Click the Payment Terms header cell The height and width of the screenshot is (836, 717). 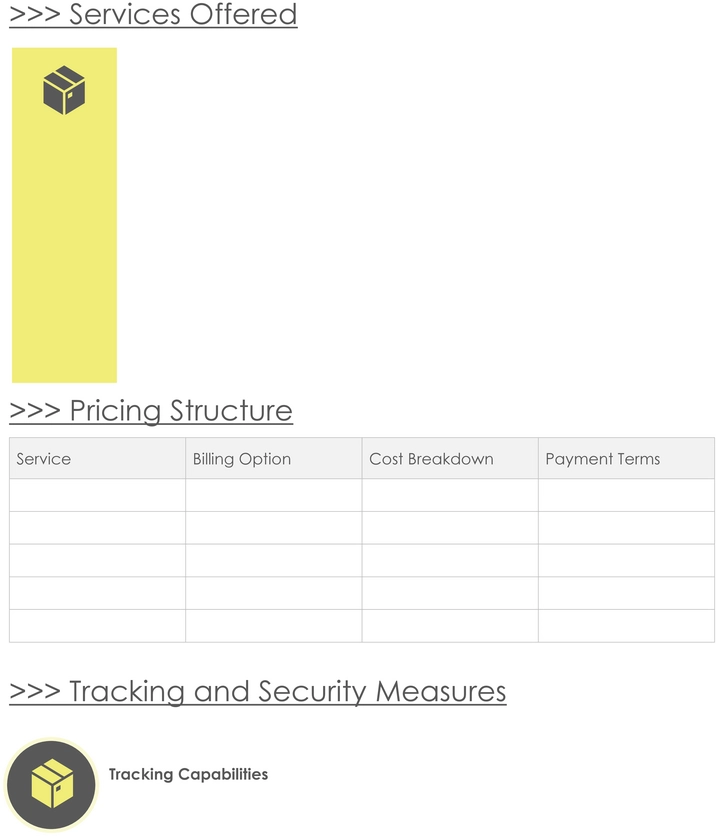(x=626, y=459)
